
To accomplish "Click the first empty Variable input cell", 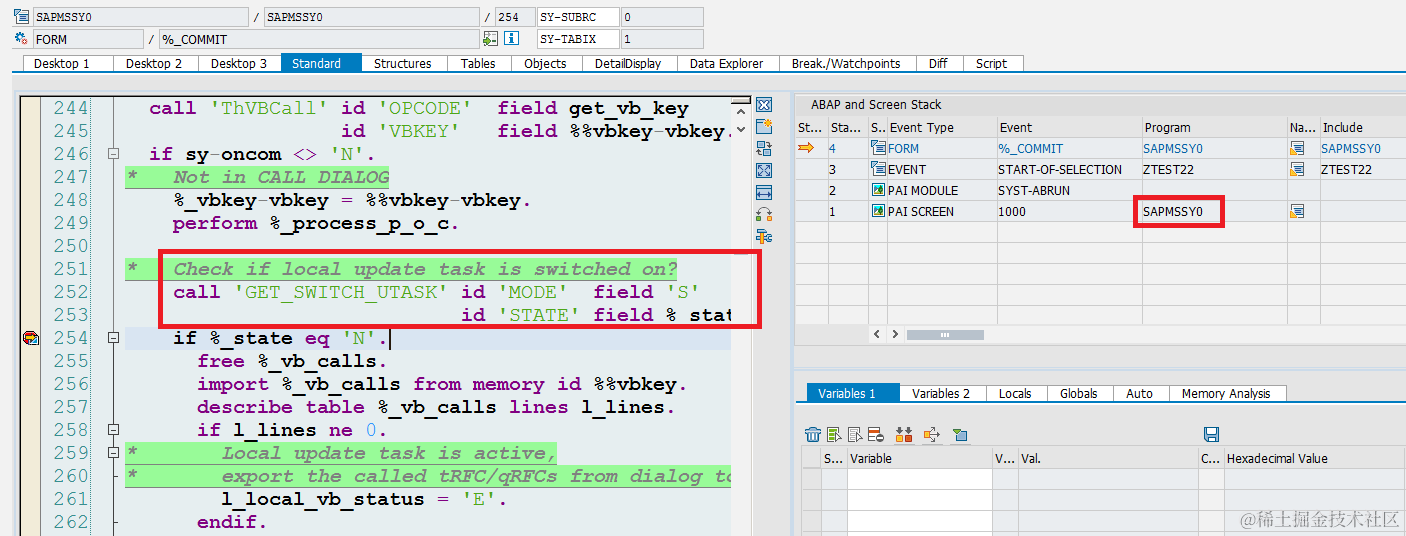I will (x=920, y=479).
